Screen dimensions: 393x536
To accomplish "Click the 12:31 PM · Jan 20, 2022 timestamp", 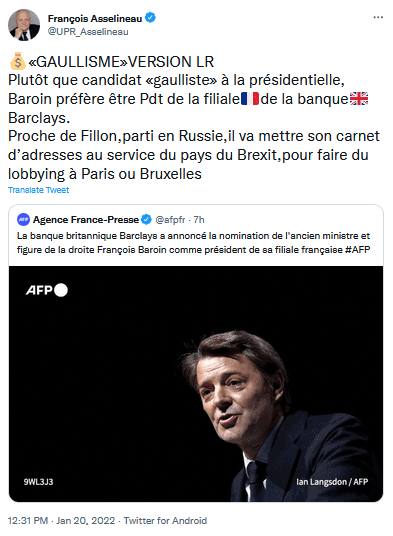I will (x=62, y=521).
